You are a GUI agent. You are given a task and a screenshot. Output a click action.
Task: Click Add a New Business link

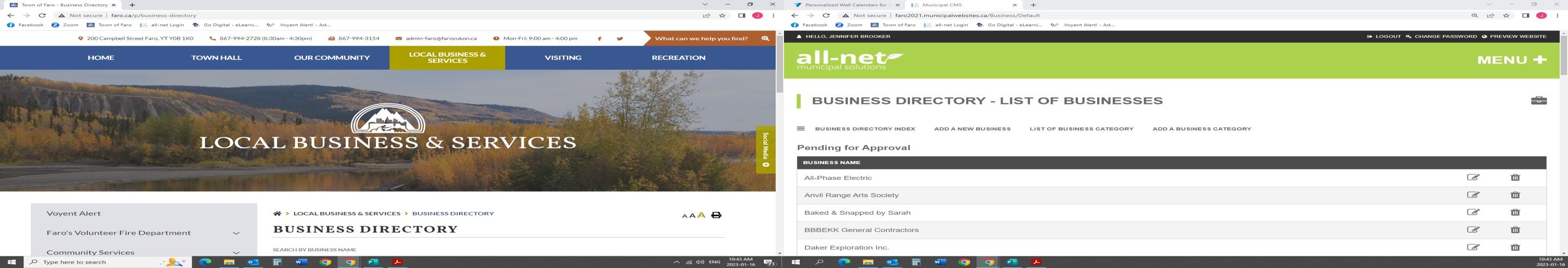click(x=972, y=128)
